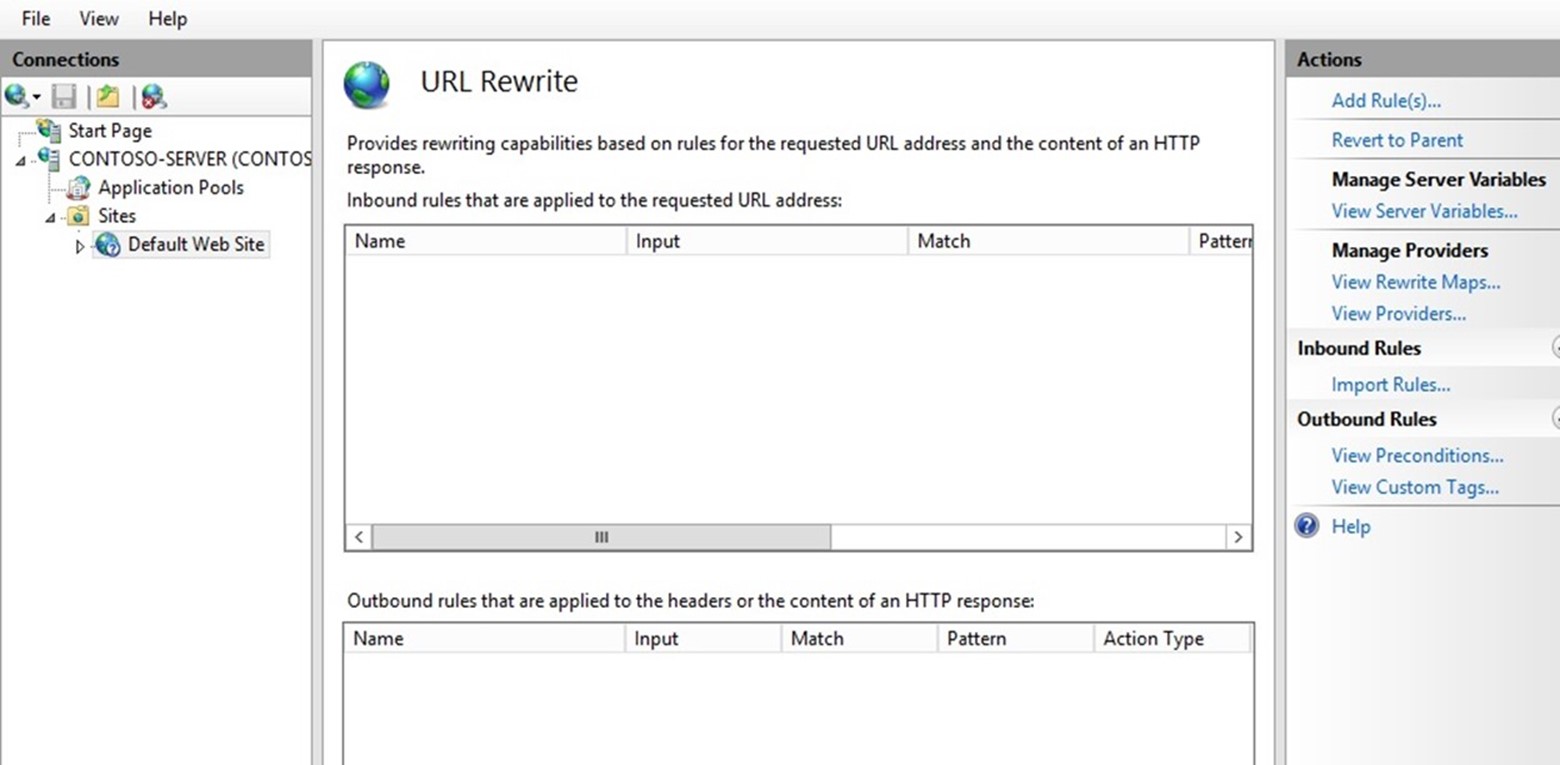Select CONTOSO-SERVER tree item
The width and height of the screenshot is (1560, 765).
[190, 159]
